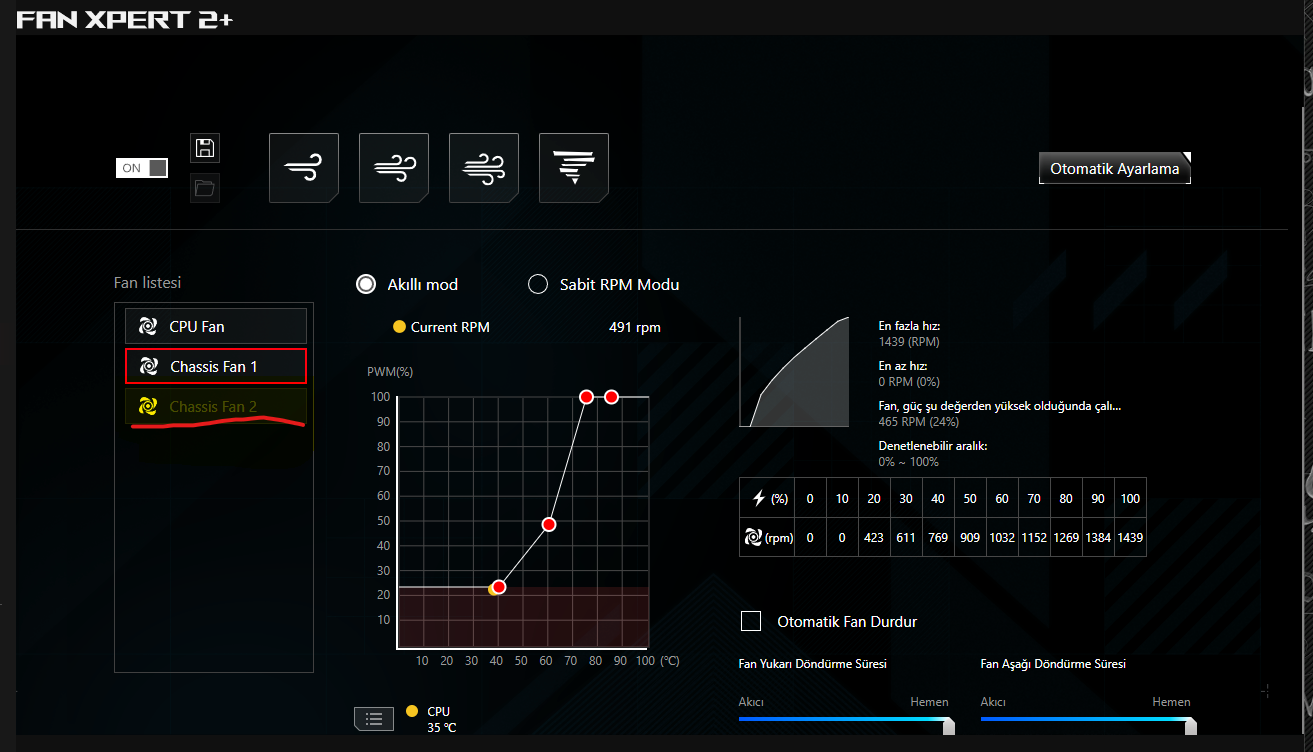1313x752 pixels.
Task: Click the curve point at 50% PWM
Action: pos(549,524)
